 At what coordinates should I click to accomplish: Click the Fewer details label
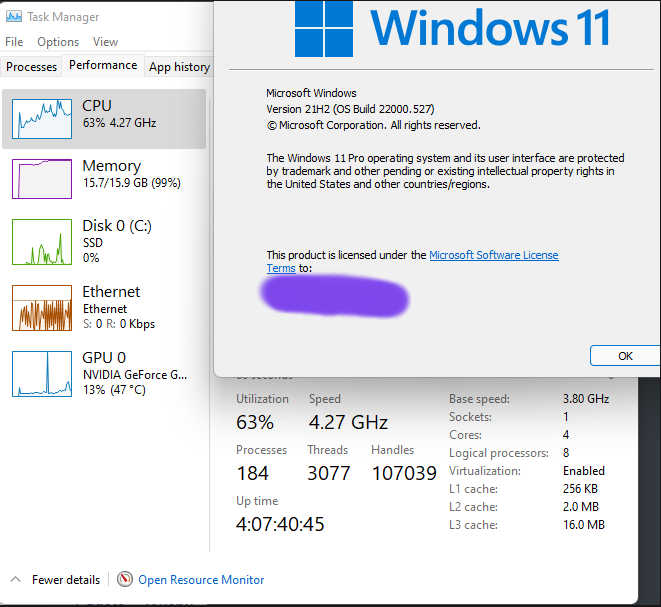coord(66,580)
